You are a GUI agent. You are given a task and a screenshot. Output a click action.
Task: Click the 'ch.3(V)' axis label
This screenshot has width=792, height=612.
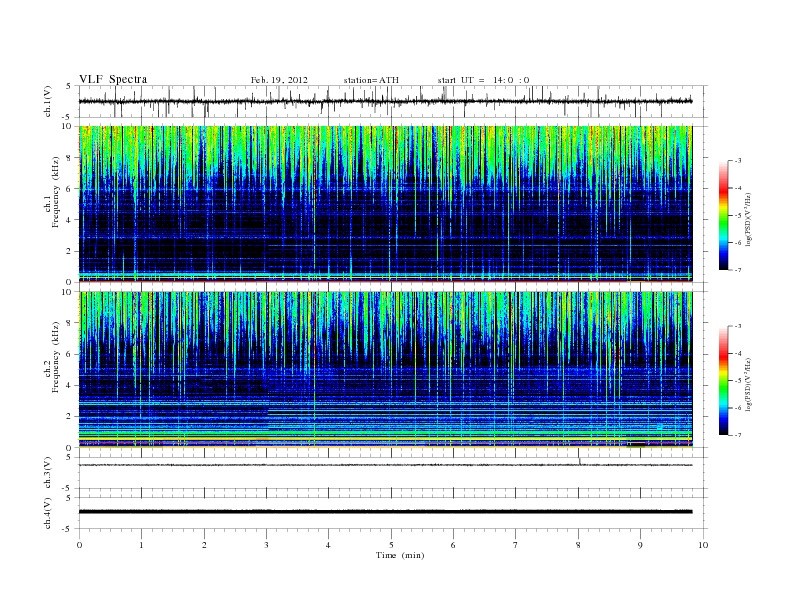coord(47,473)
